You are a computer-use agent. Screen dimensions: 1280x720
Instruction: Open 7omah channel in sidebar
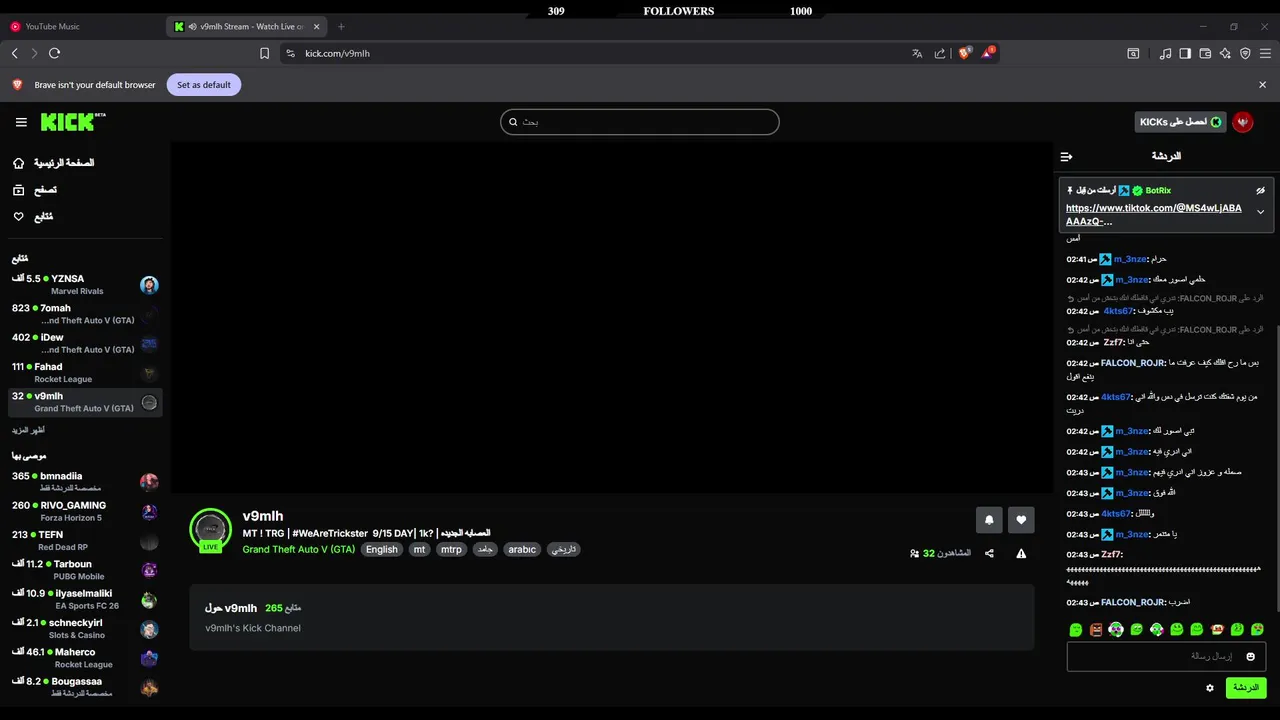pos(85,314)
